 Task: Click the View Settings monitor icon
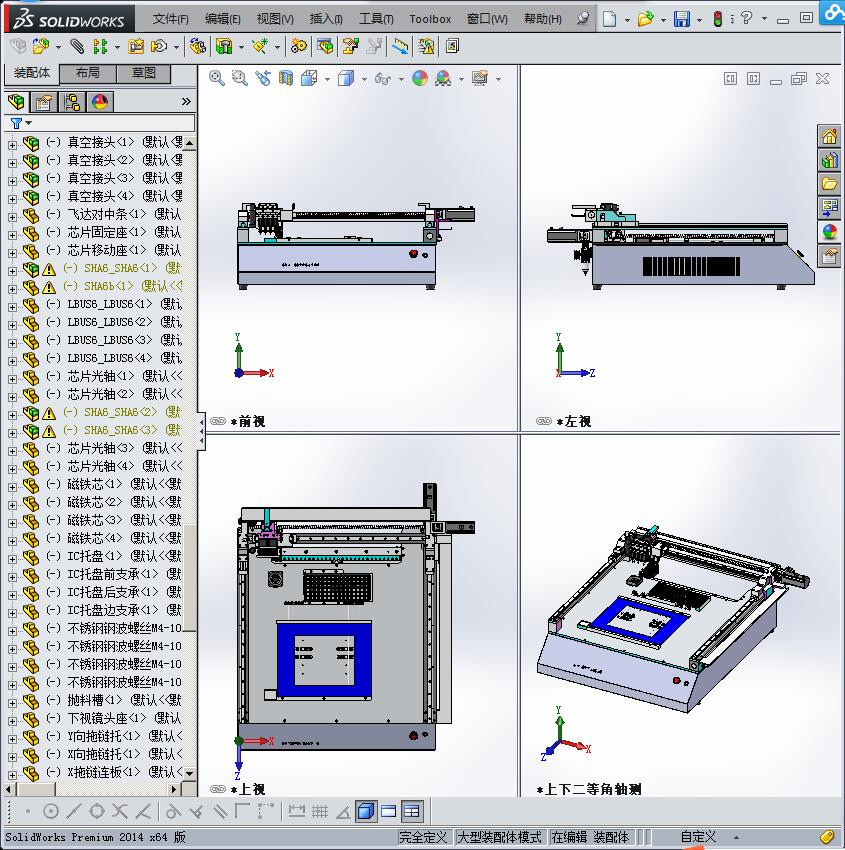click(x=480, y=79)
